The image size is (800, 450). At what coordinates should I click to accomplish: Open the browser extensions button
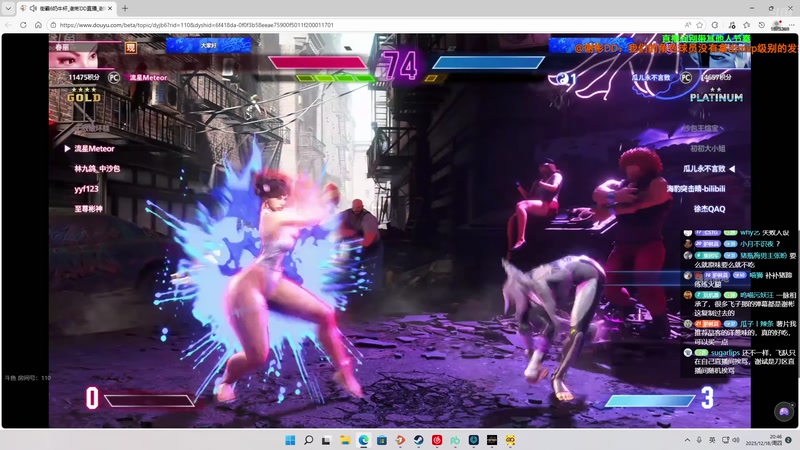(715, 24)
